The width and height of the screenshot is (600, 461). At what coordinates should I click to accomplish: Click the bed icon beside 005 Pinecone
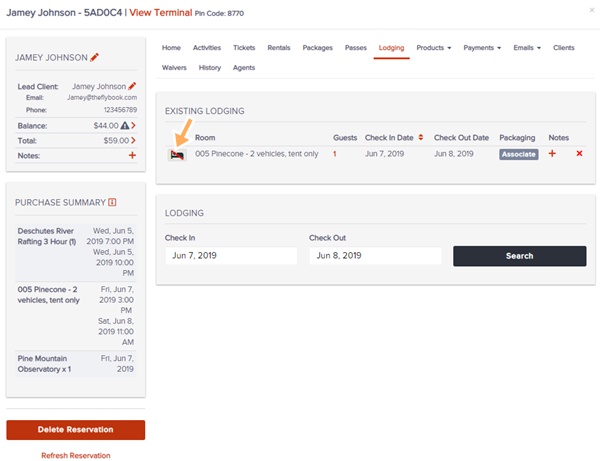177,155
